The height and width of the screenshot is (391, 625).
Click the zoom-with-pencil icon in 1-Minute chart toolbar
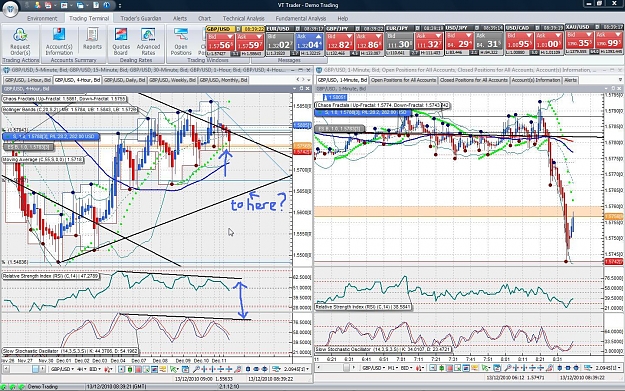550,368
